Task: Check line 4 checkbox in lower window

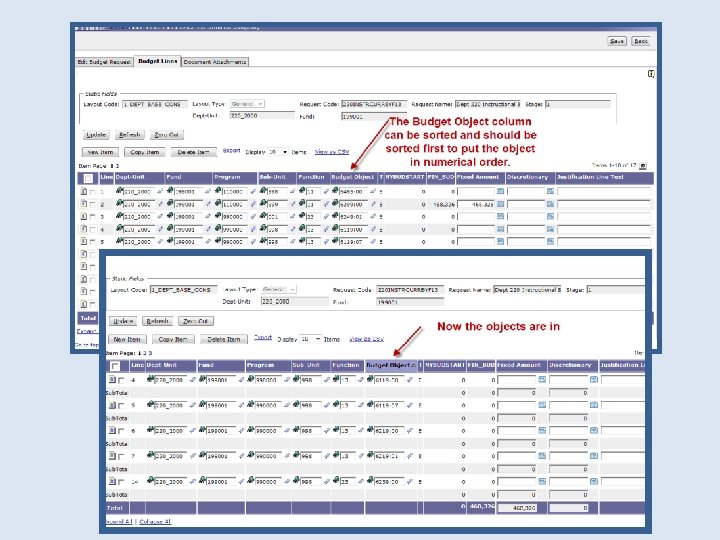Action: (x=121, y=380)
